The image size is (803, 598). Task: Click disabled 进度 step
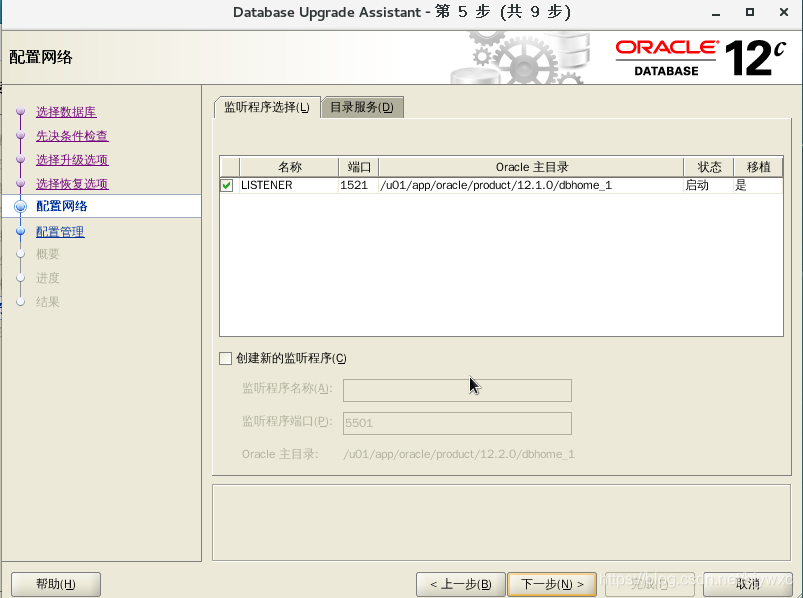pyautogui.click(x=48, y=278)
